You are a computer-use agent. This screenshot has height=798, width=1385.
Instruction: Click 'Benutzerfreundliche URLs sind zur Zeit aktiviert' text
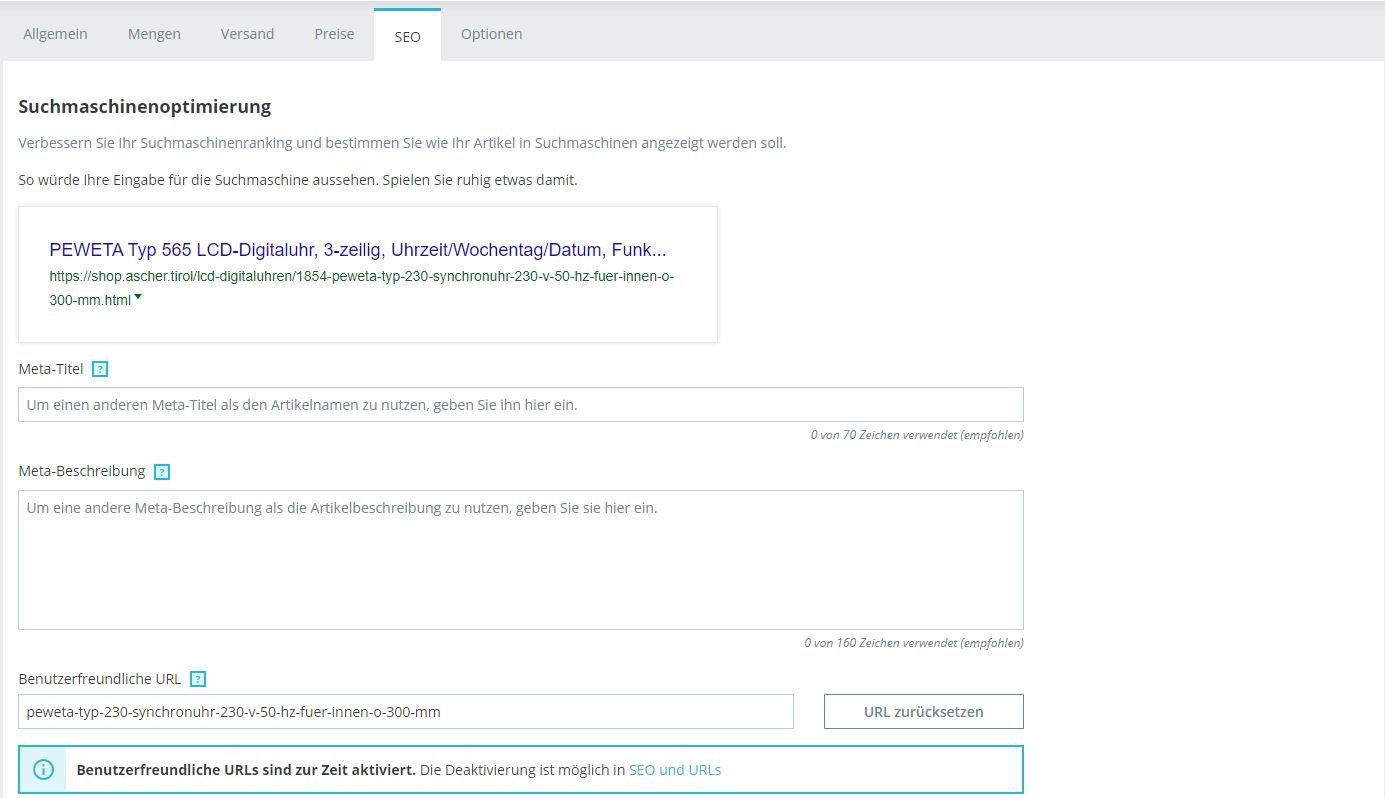point(246,770)
